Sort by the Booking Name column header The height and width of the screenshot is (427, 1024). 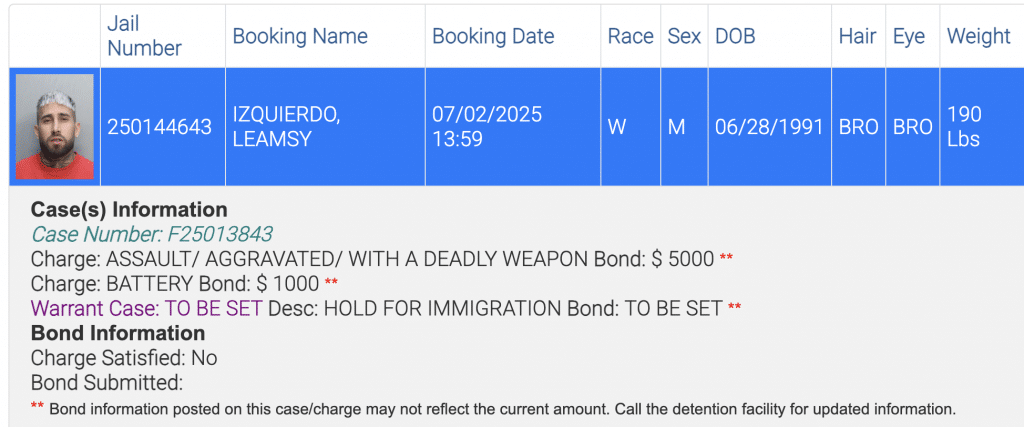click(x=300, y=37)
